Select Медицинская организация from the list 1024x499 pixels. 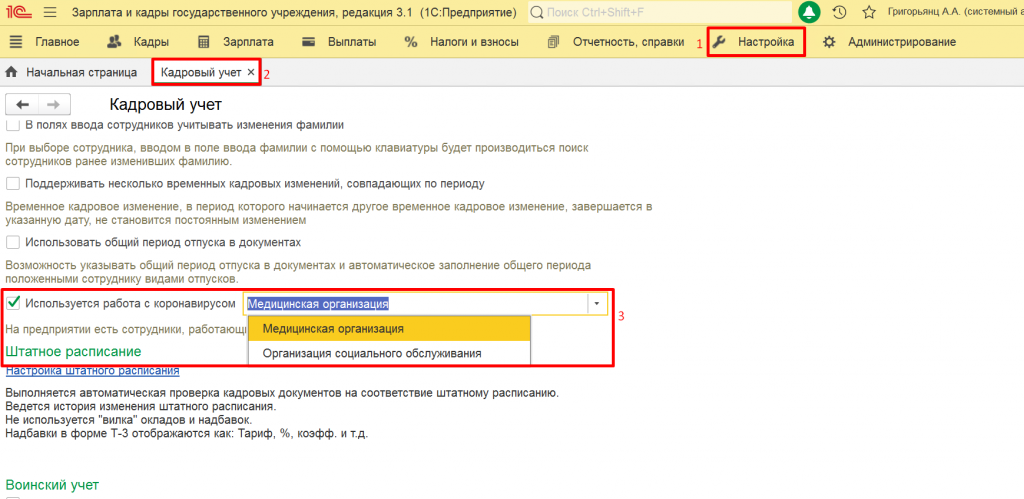coord(389,329)
